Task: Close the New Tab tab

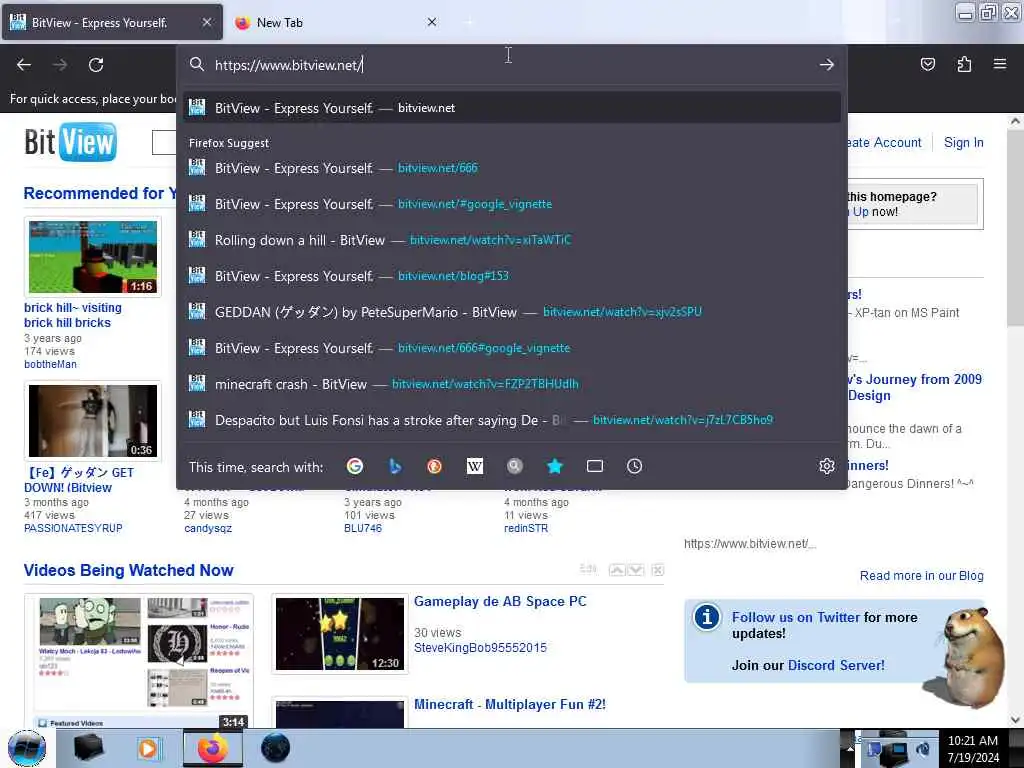Action: click(432, 22)
